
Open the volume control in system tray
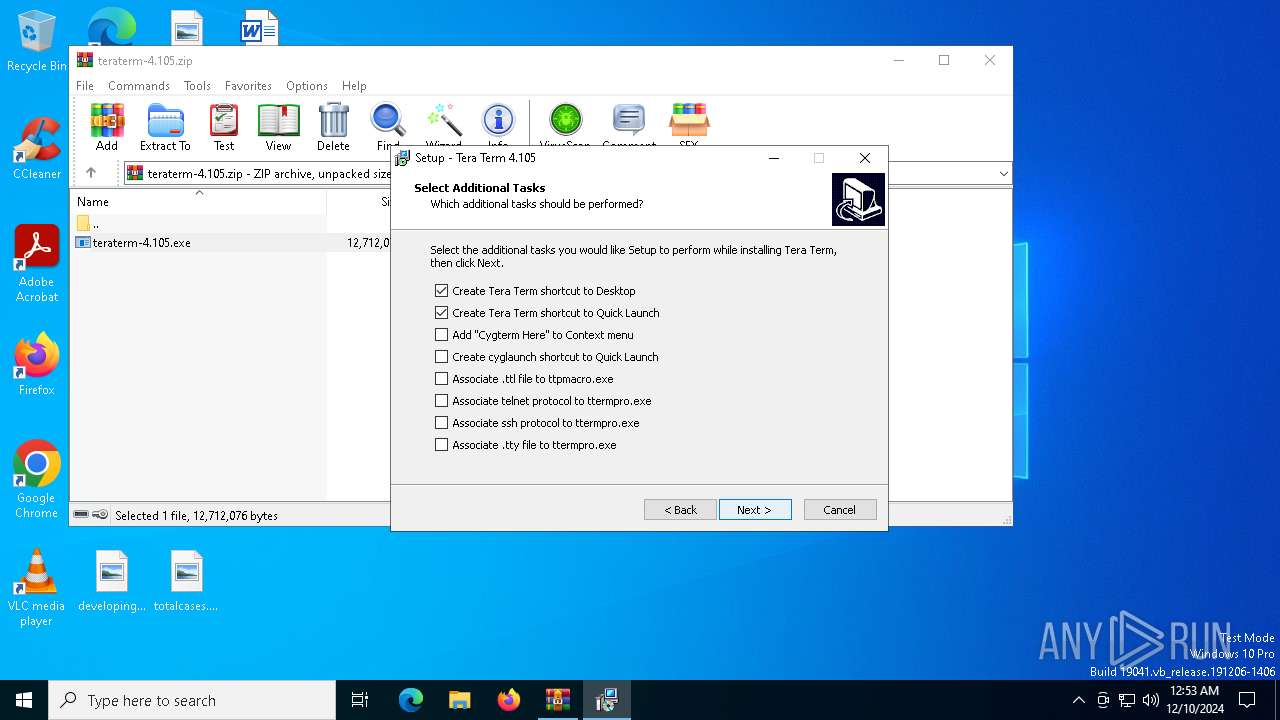(x=1151, y=700)
